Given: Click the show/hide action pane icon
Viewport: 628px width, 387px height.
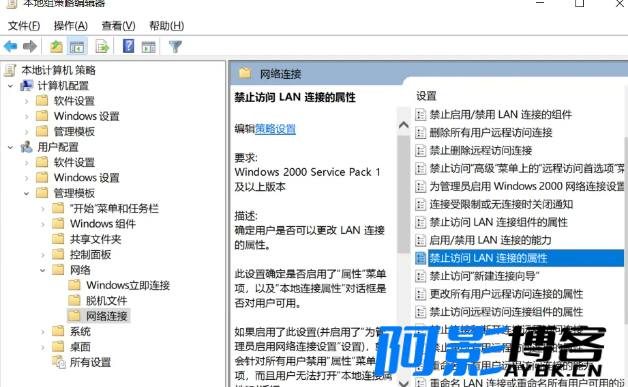Looking at the screenshot, I should (149, 47).
